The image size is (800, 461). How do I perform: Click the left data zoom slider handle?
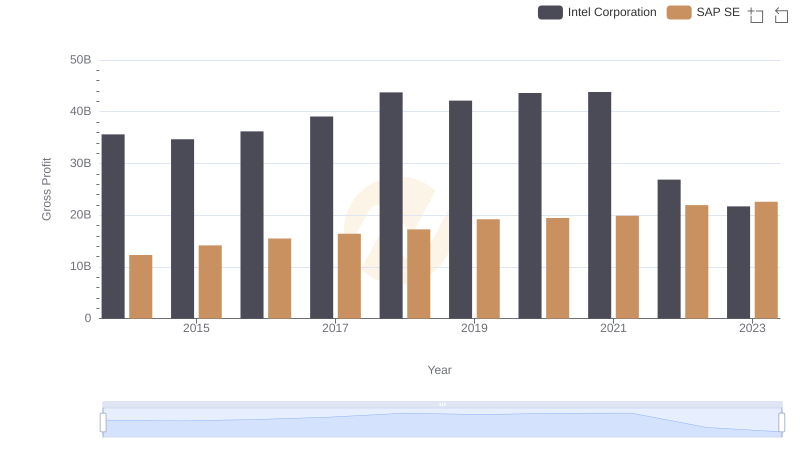(x=103, y=423)
